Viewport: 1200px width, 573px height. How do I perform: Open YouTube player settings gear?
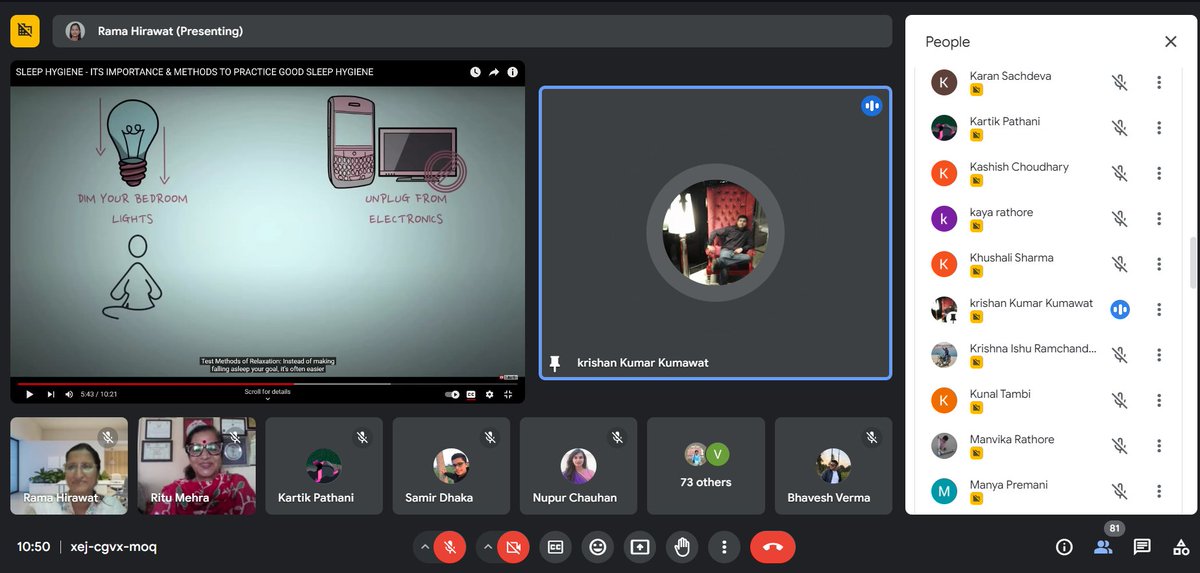coord(489,394)
